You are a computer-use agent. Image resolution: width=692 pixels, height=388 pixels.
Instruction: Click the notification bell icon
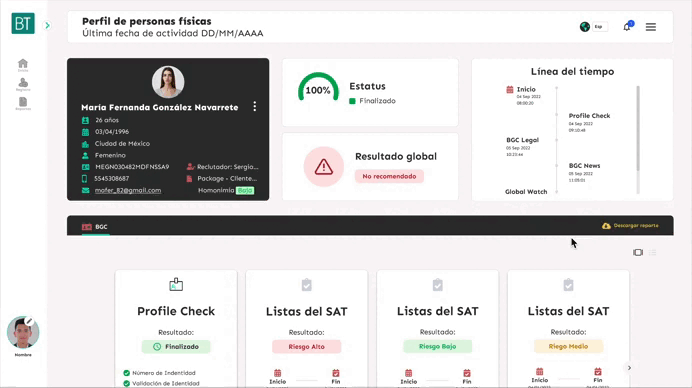627,27
